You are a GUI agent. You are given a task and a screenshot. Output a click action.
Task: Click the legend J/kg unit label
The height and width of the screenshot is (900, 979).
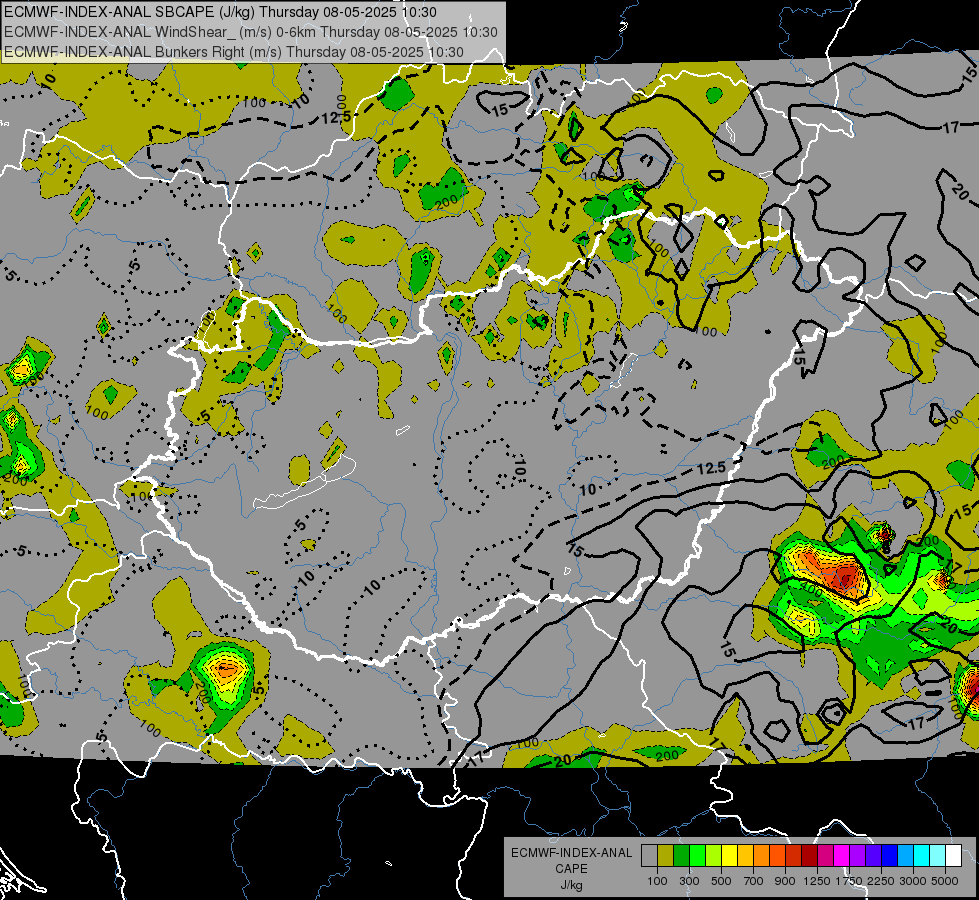(x=571, y=885)
